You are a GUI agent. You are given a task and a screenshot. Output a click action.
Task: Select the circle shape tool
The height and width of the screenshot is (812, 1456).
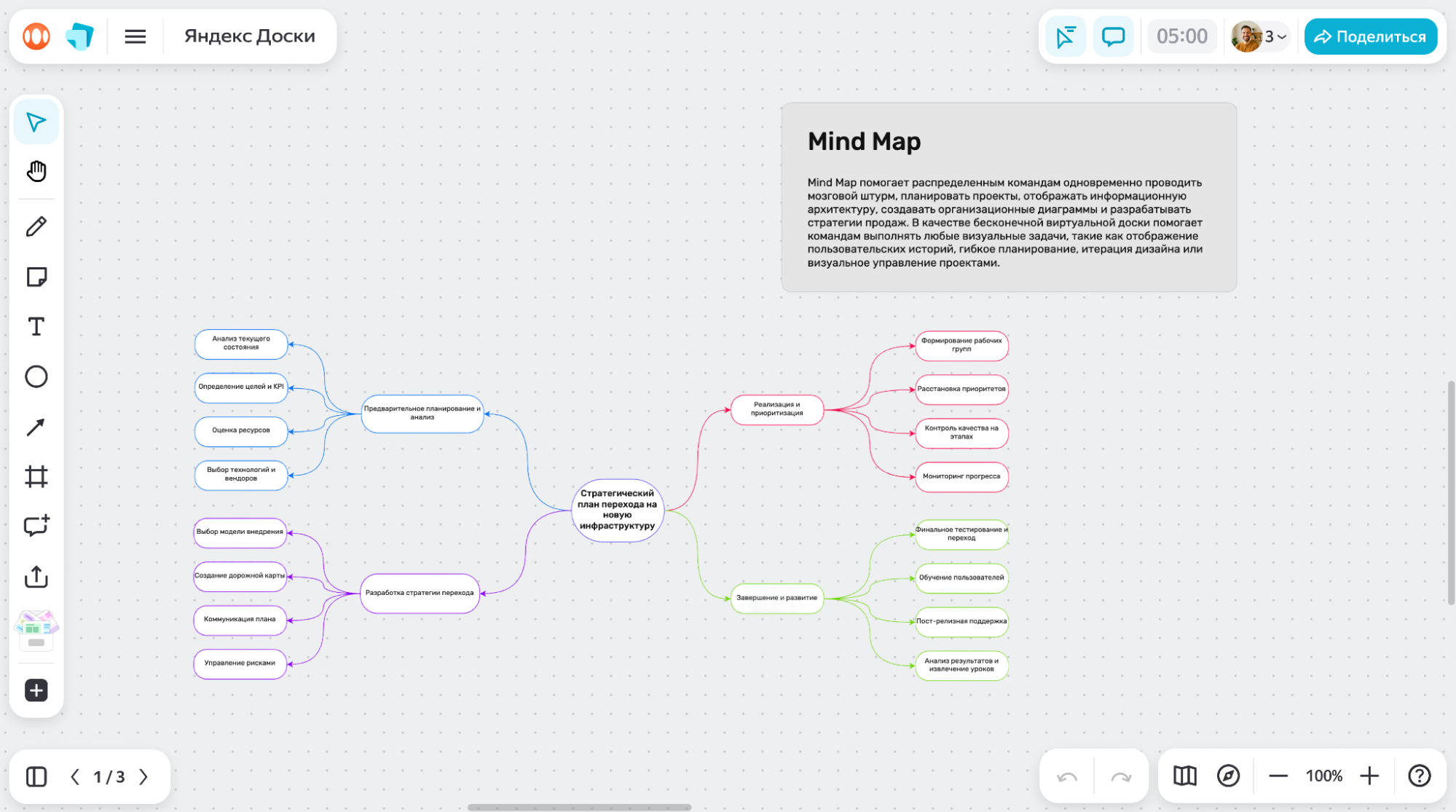point(36,377)
